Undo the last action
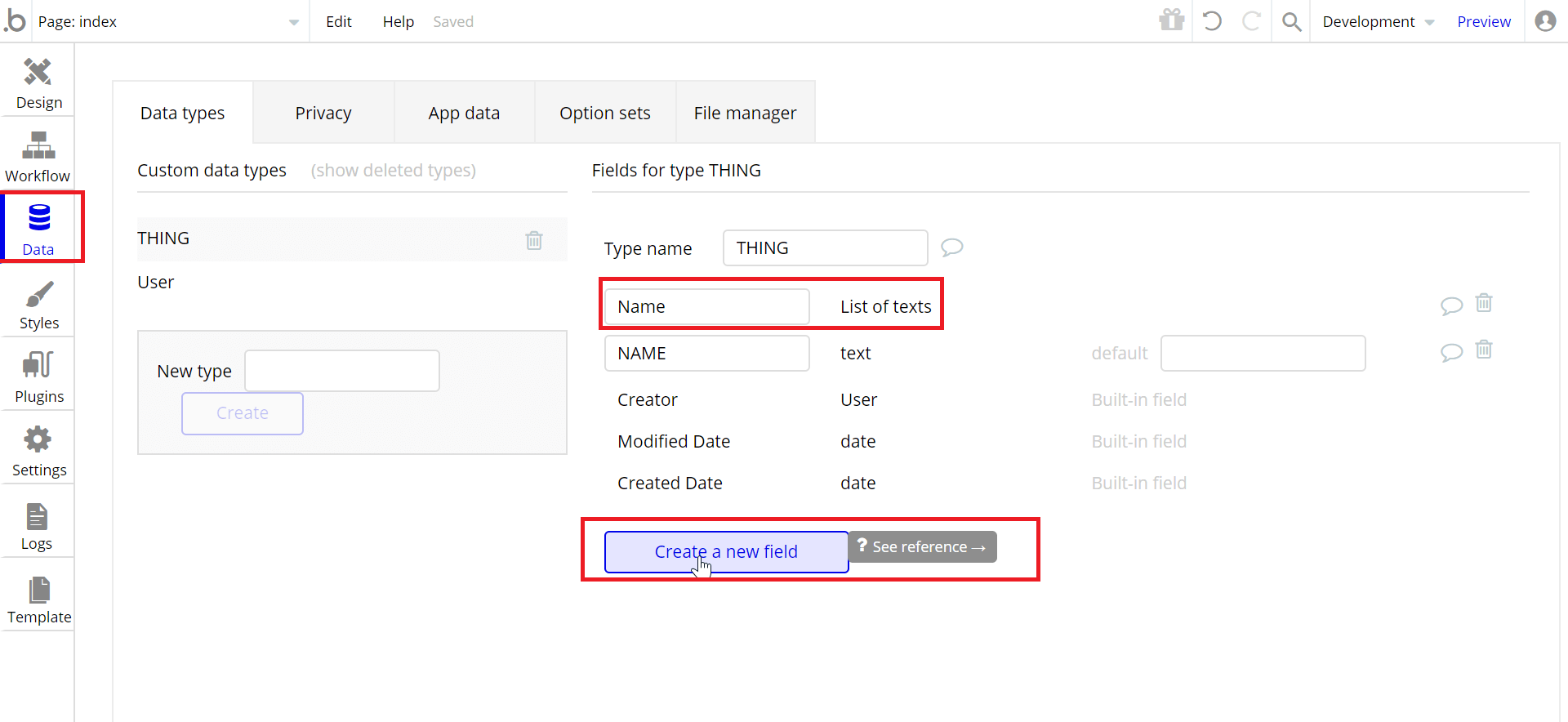 click(x=1212, y=21)
